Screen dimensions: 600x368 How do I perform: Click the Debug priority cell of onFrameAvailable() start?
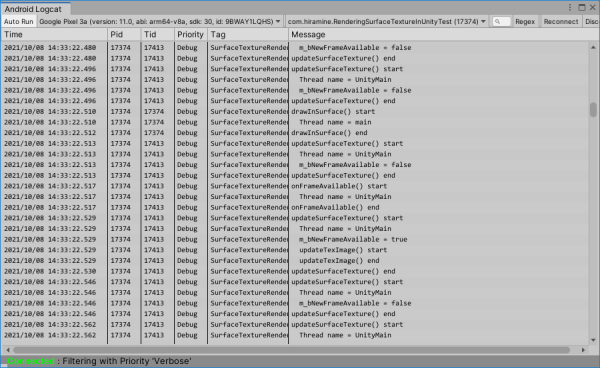coord(187,186)
